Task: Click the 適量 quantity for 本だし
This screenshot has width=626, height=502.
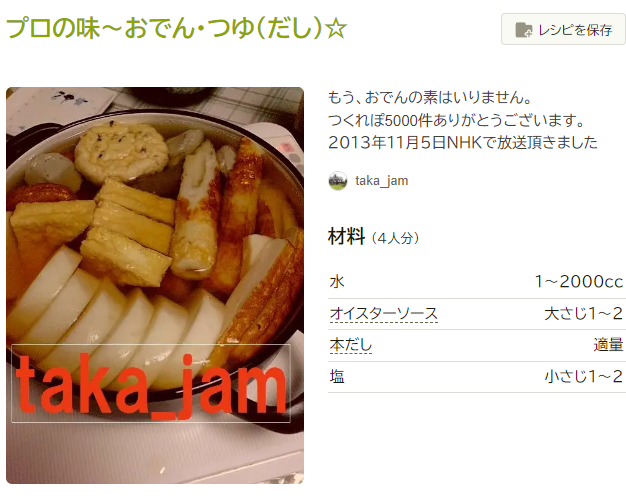Action: [x=608, y=345]
